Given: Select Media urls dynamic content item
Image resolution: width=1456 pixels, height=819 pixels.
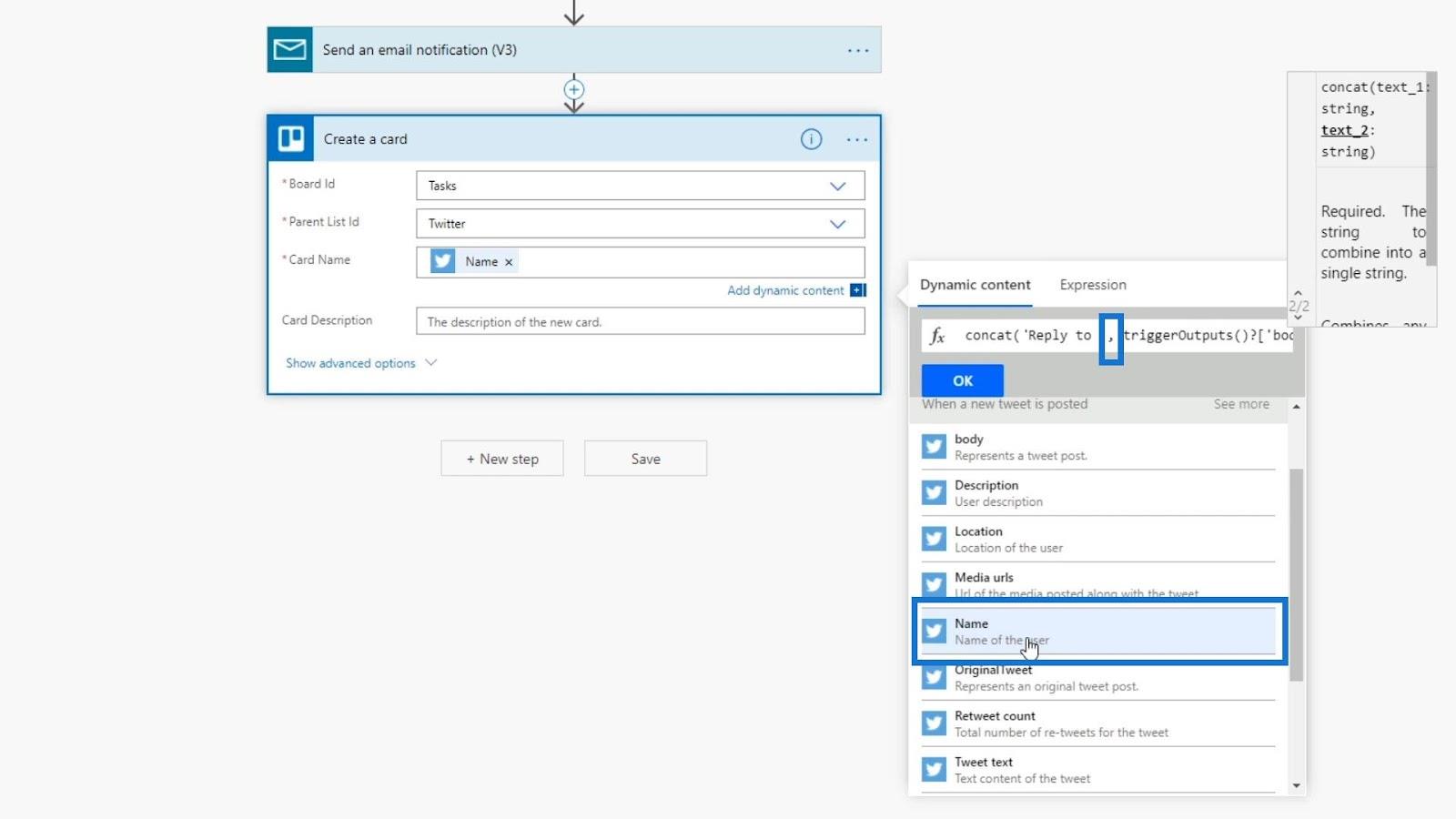Looking at the screenshot, I should [x=1098, y=585].
